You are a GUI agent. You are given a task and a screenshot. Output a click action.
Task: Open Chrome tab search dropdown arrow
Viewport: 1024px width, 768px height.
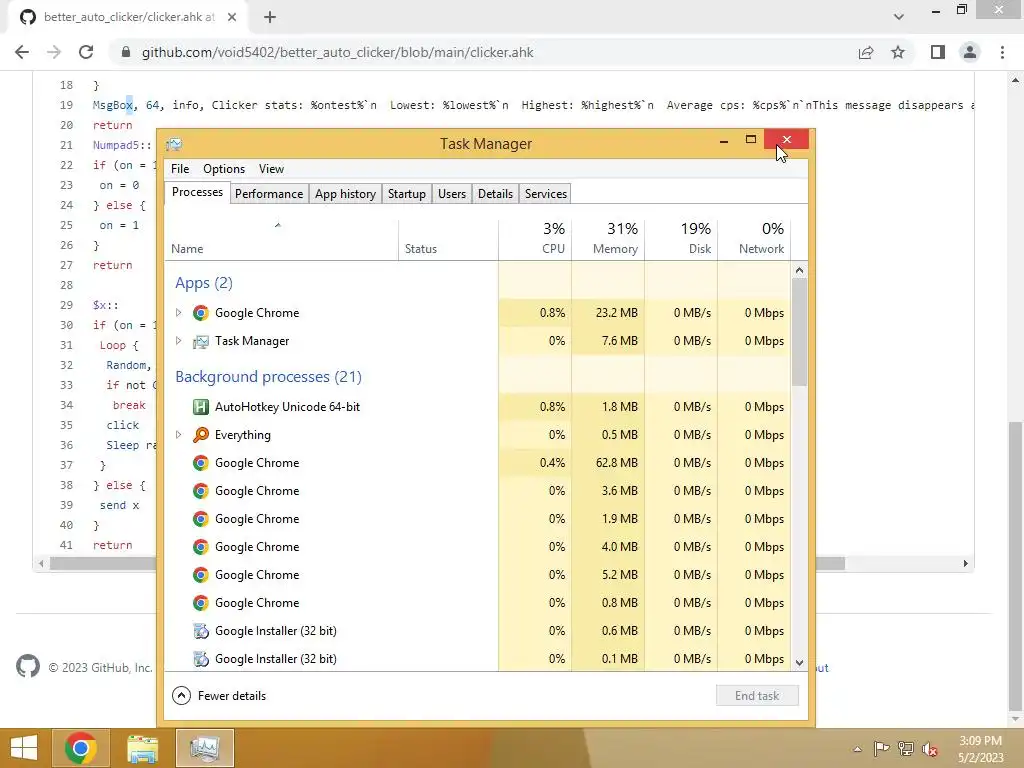(899, 17)
